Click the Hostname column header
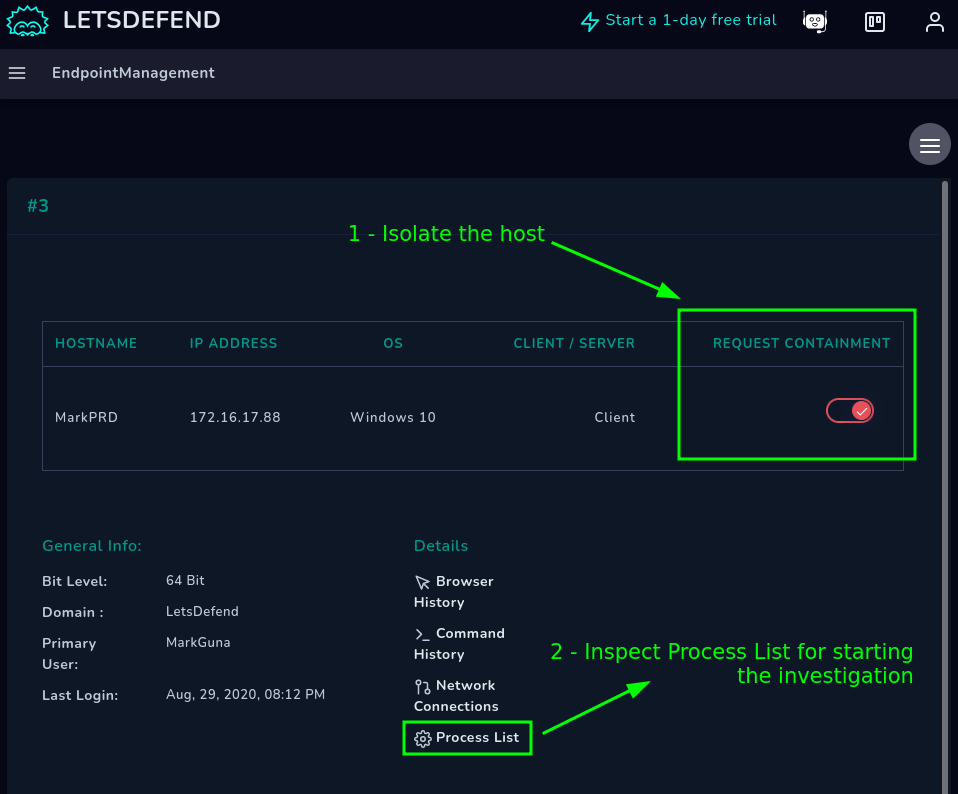 (x=96, y=343)
